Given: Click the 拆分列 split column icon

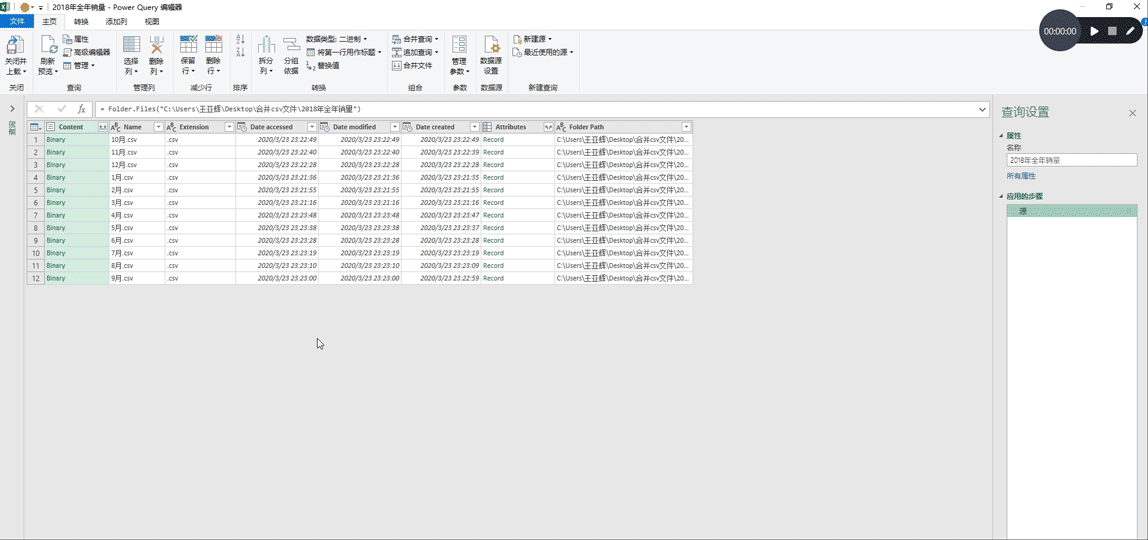Looking at the screenshot, I should [266, 45].
